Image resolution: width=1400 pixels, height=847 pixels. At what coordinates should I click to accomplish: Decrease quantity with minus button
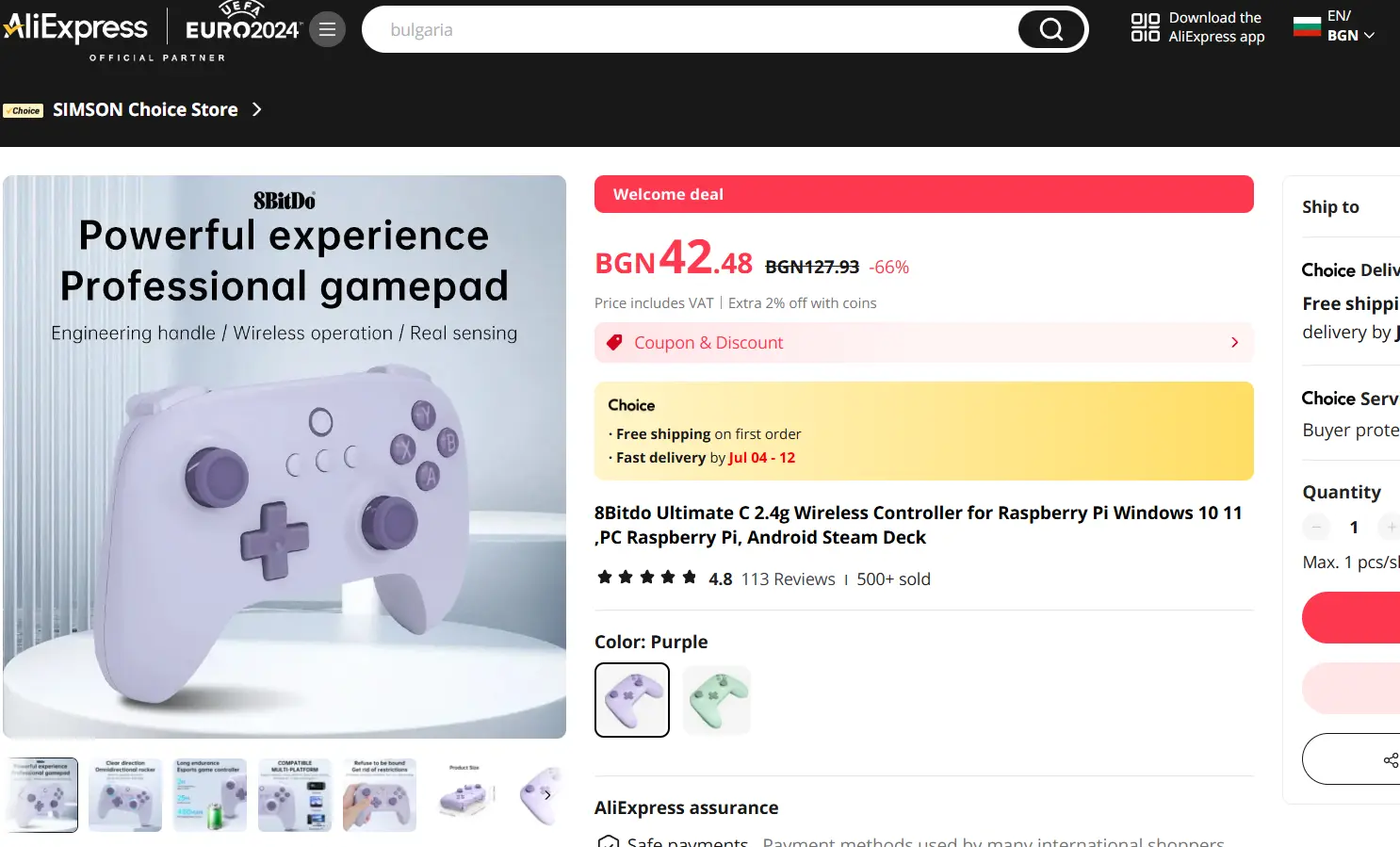[x=1316, y=528]
